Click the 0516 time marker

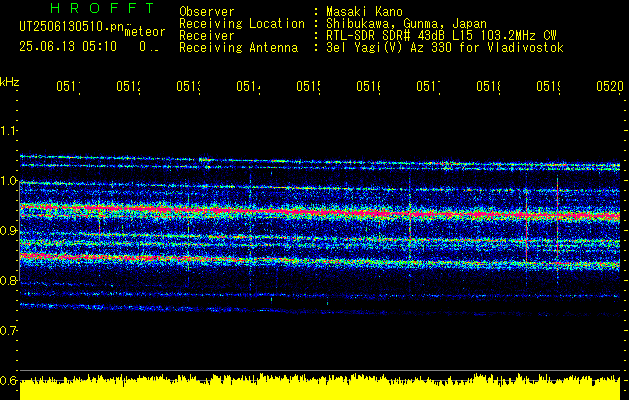369,86
